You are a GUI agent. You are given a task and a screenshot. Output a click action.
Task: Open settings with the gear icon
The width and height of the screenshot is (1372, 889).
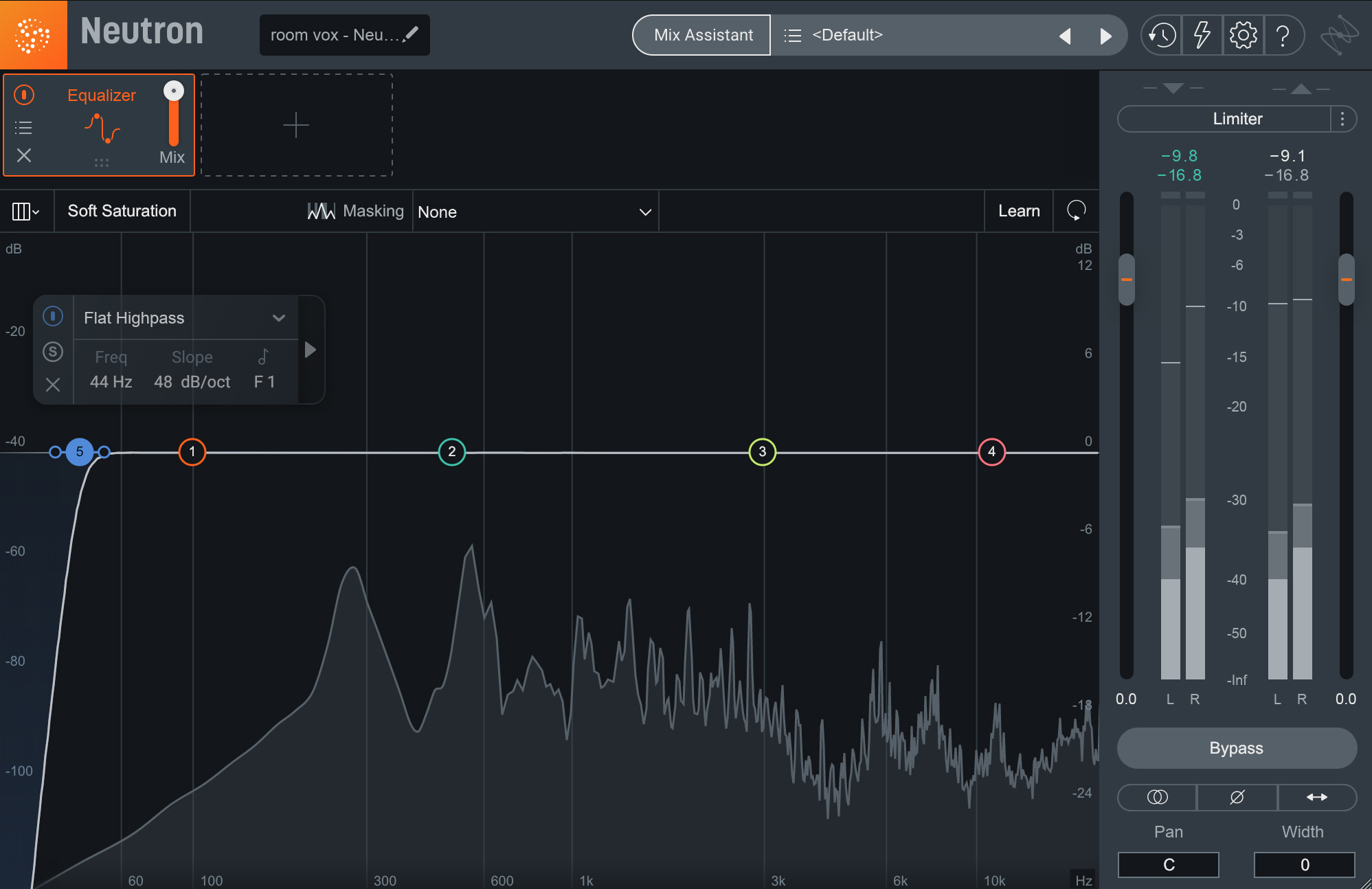[x=1243, y=35]
